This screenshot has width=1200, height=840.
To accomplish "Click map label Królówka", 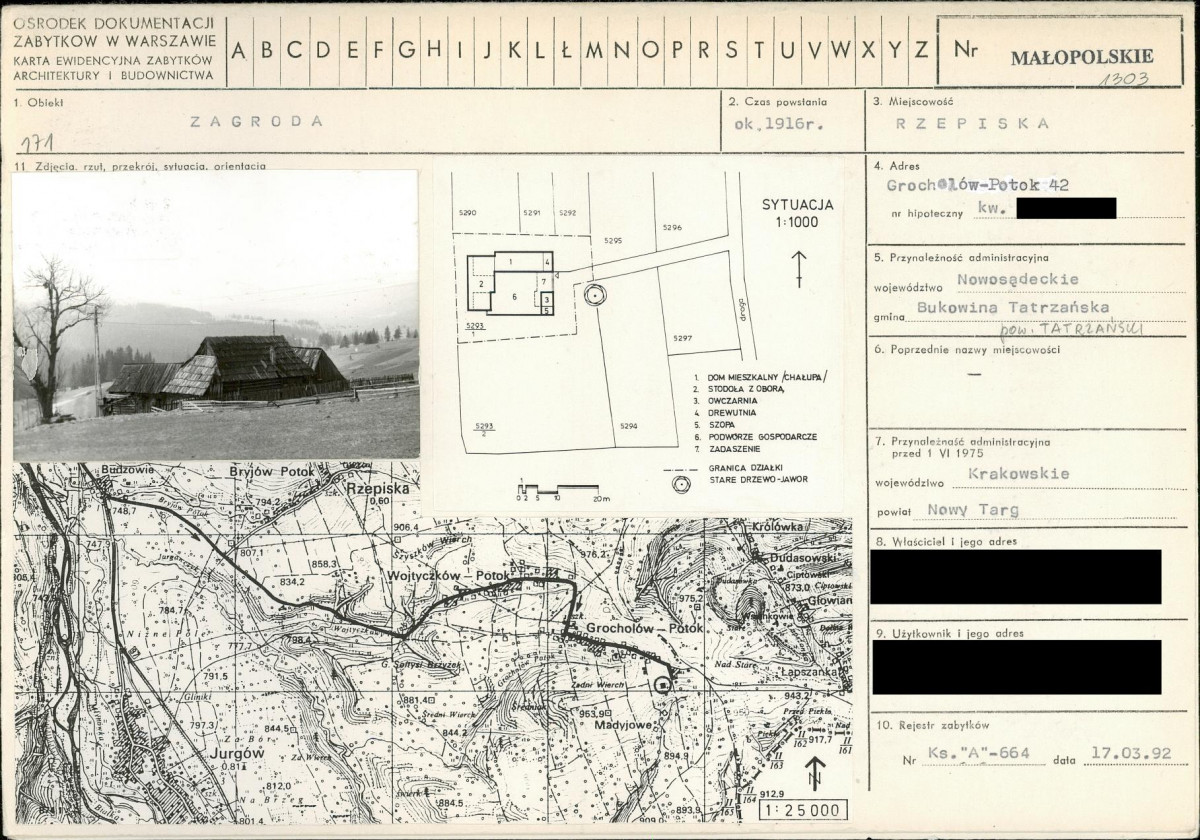I will click(776, 527).
